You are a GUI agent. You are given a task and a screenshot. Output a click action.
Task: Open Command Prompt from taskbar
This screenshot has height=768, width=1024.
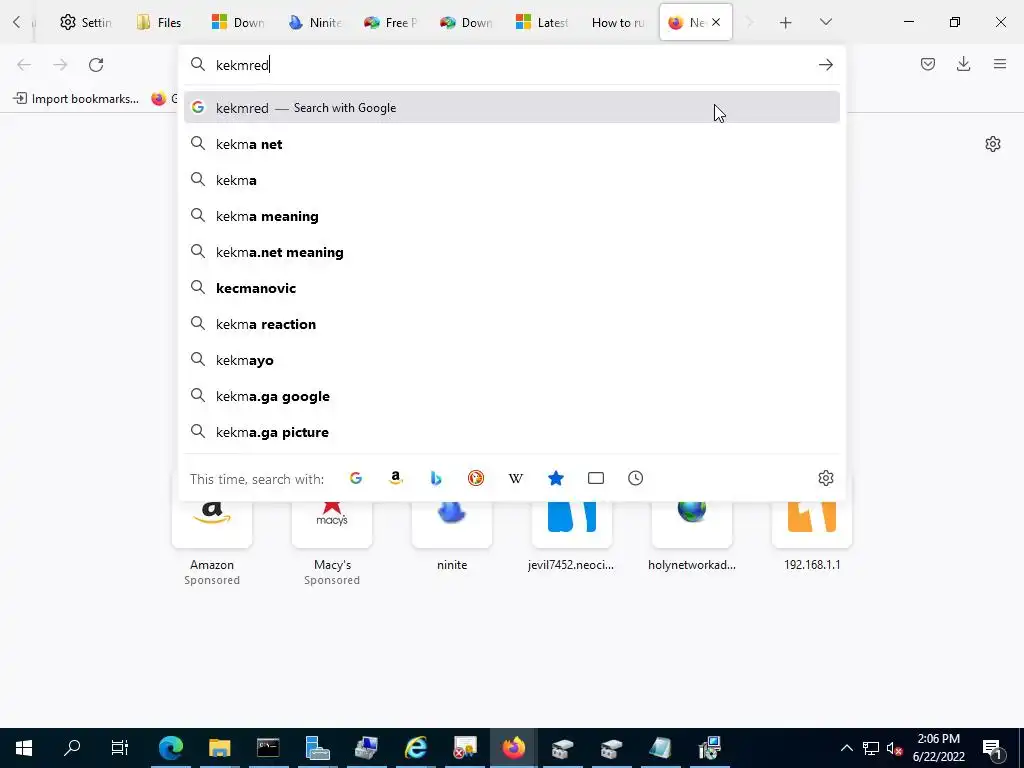268,748
